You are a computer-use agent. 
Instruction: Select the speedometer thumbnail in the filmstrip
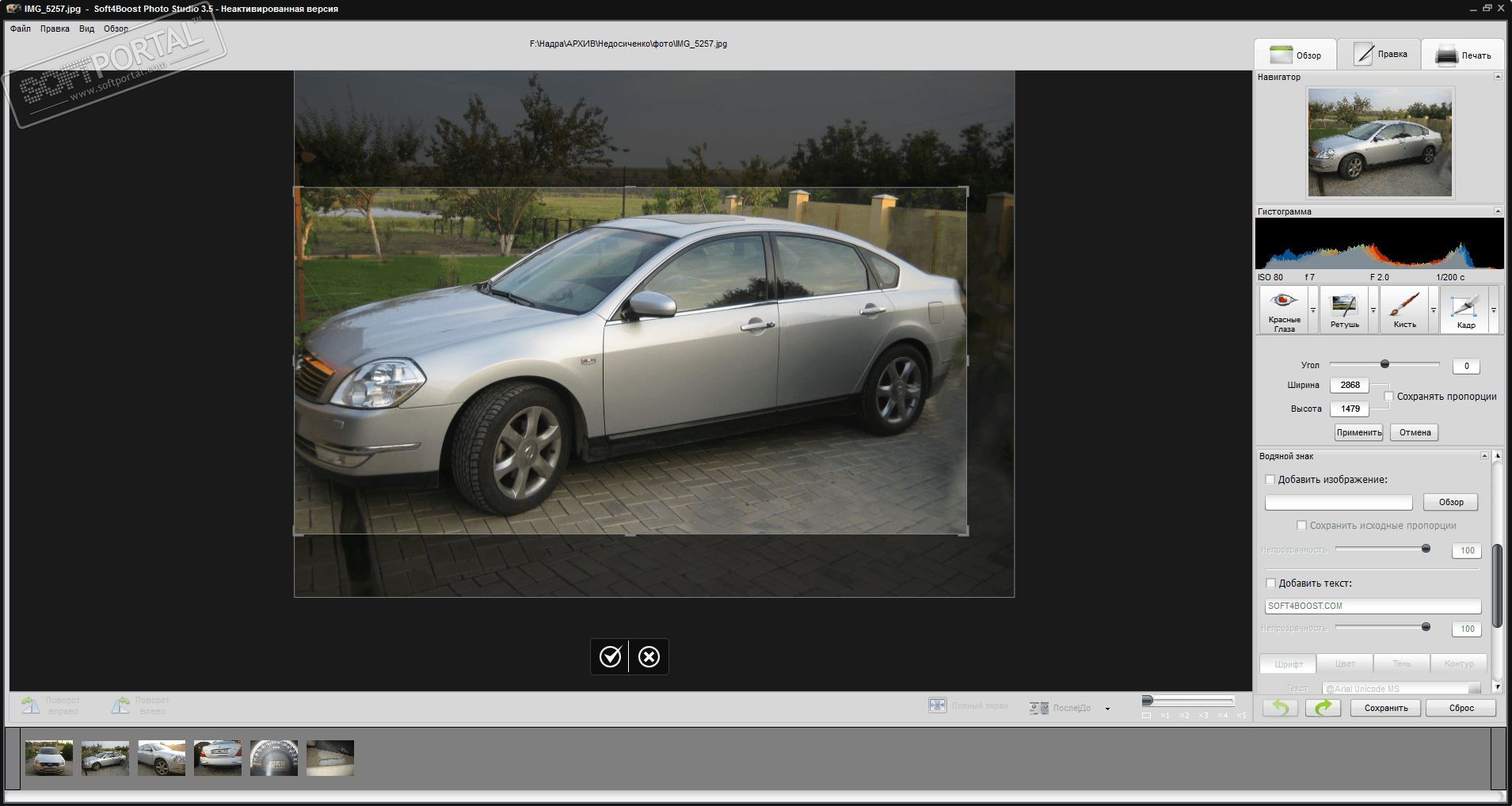pyautogui.click(x=274, y=758)
